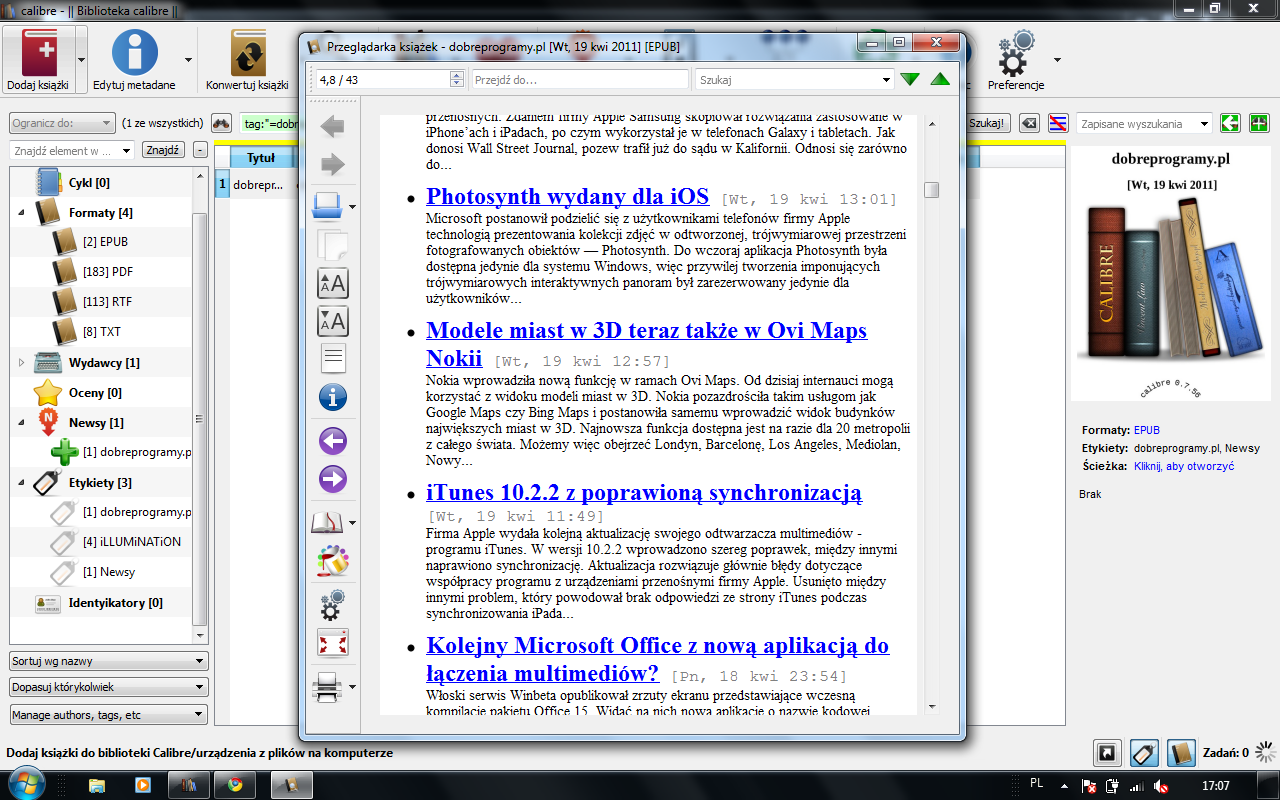Expand the Wydawcy tree node

(22, 362)
